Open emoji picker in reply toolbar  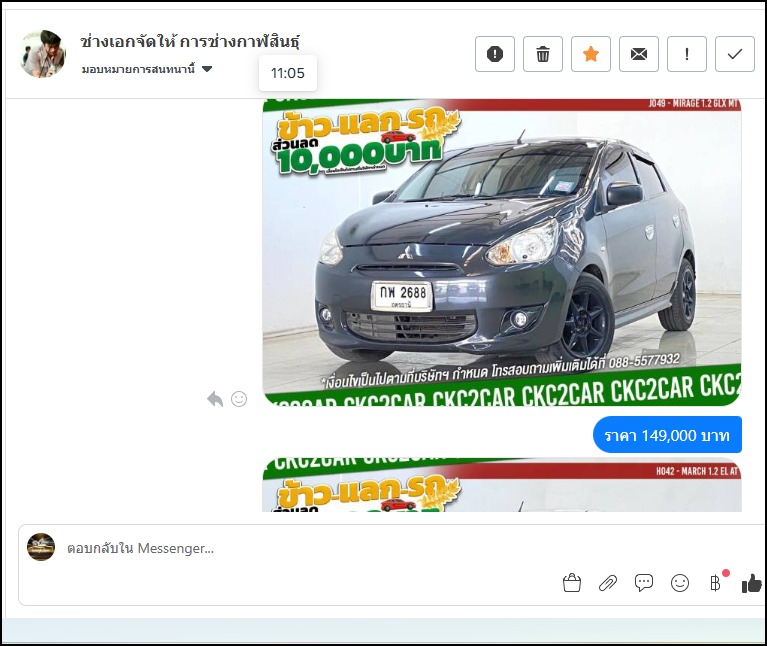point(680,583)
